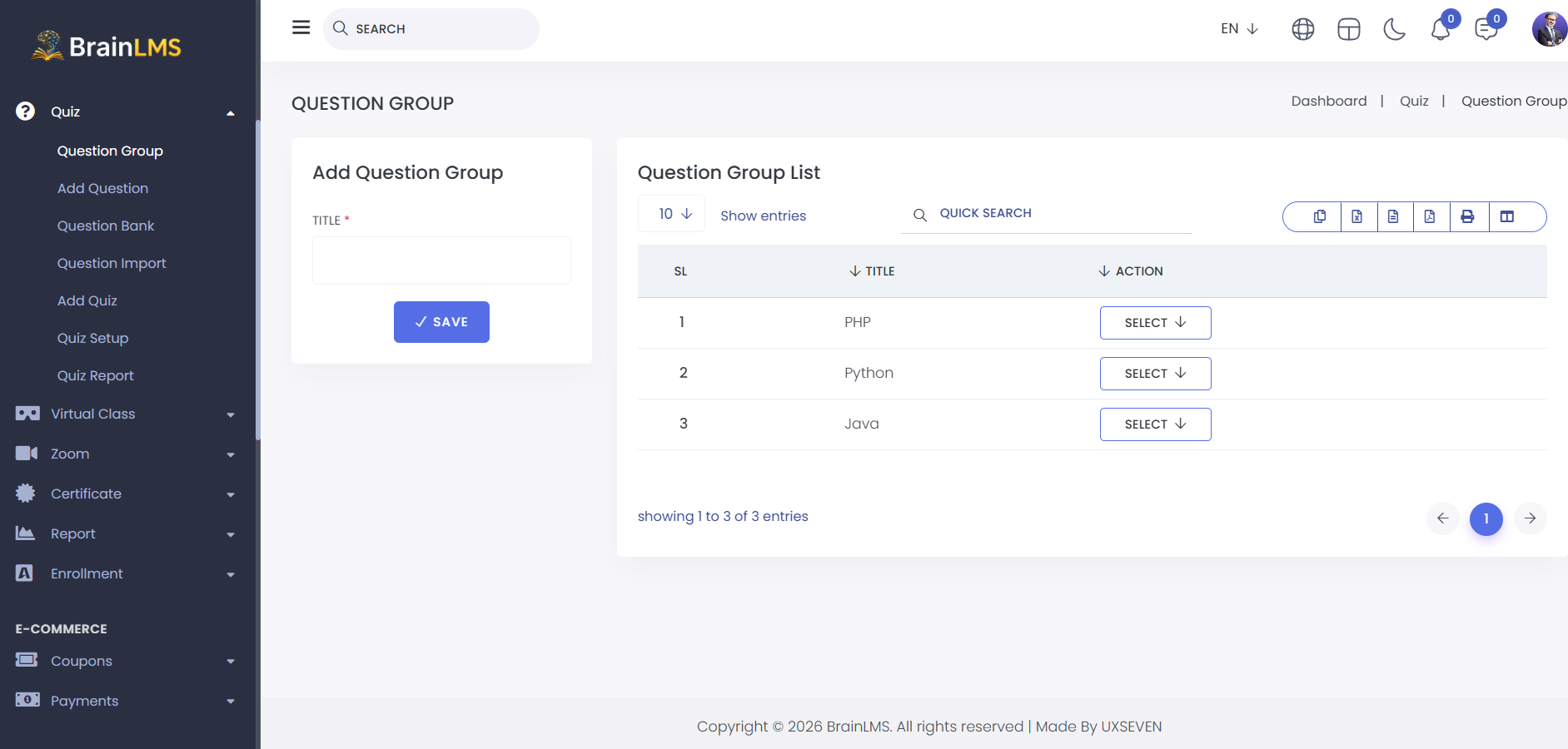The image size is (1568, 749).
Task: Open the SELECT action dropdown for Python
Action: tap(1156, 374)
